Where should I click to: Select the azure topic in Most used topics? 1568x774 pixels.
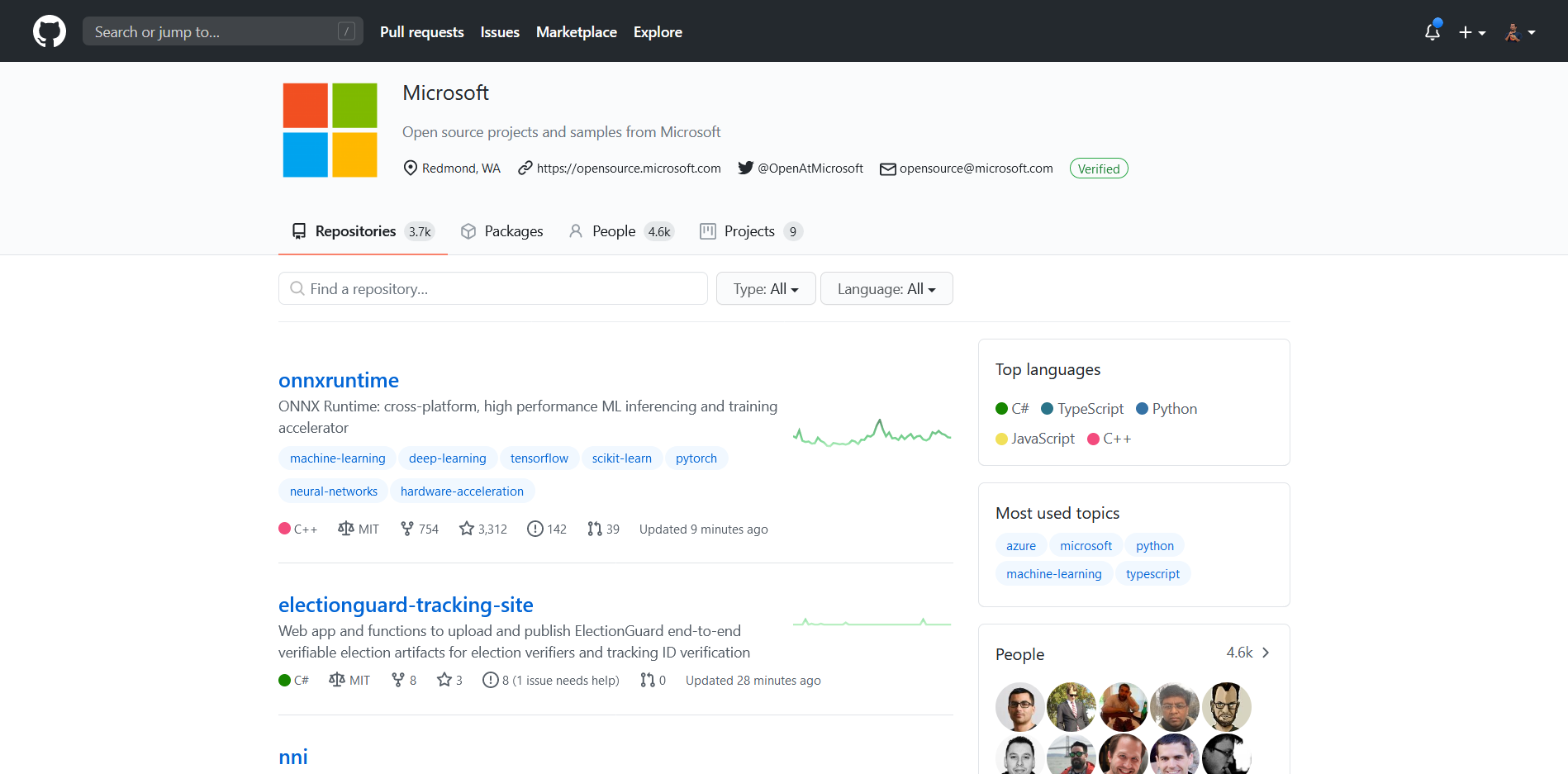[x=1021, y=546]
